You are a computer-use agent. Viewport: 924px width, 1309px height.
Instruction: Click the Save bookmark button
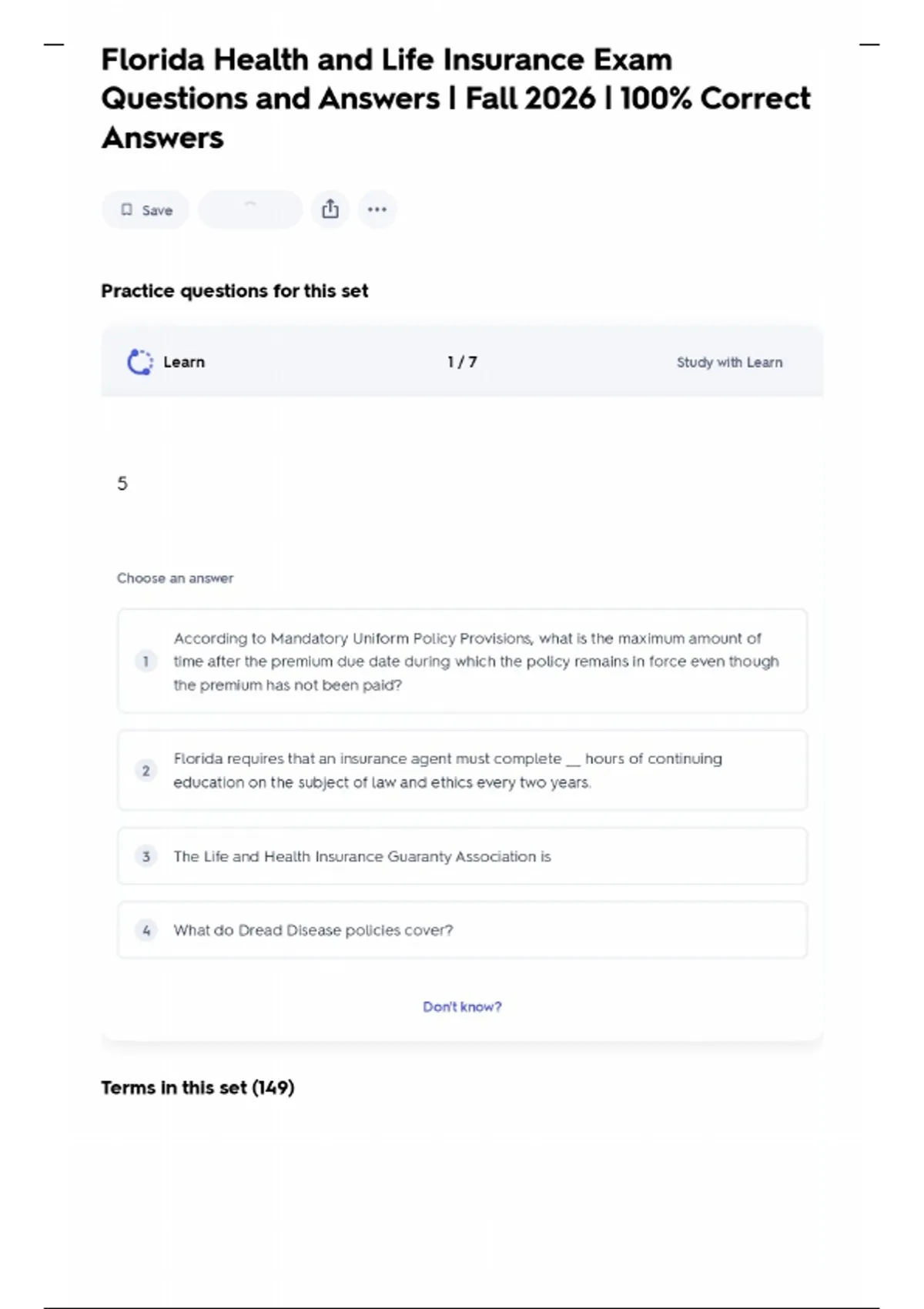(146, 210)
